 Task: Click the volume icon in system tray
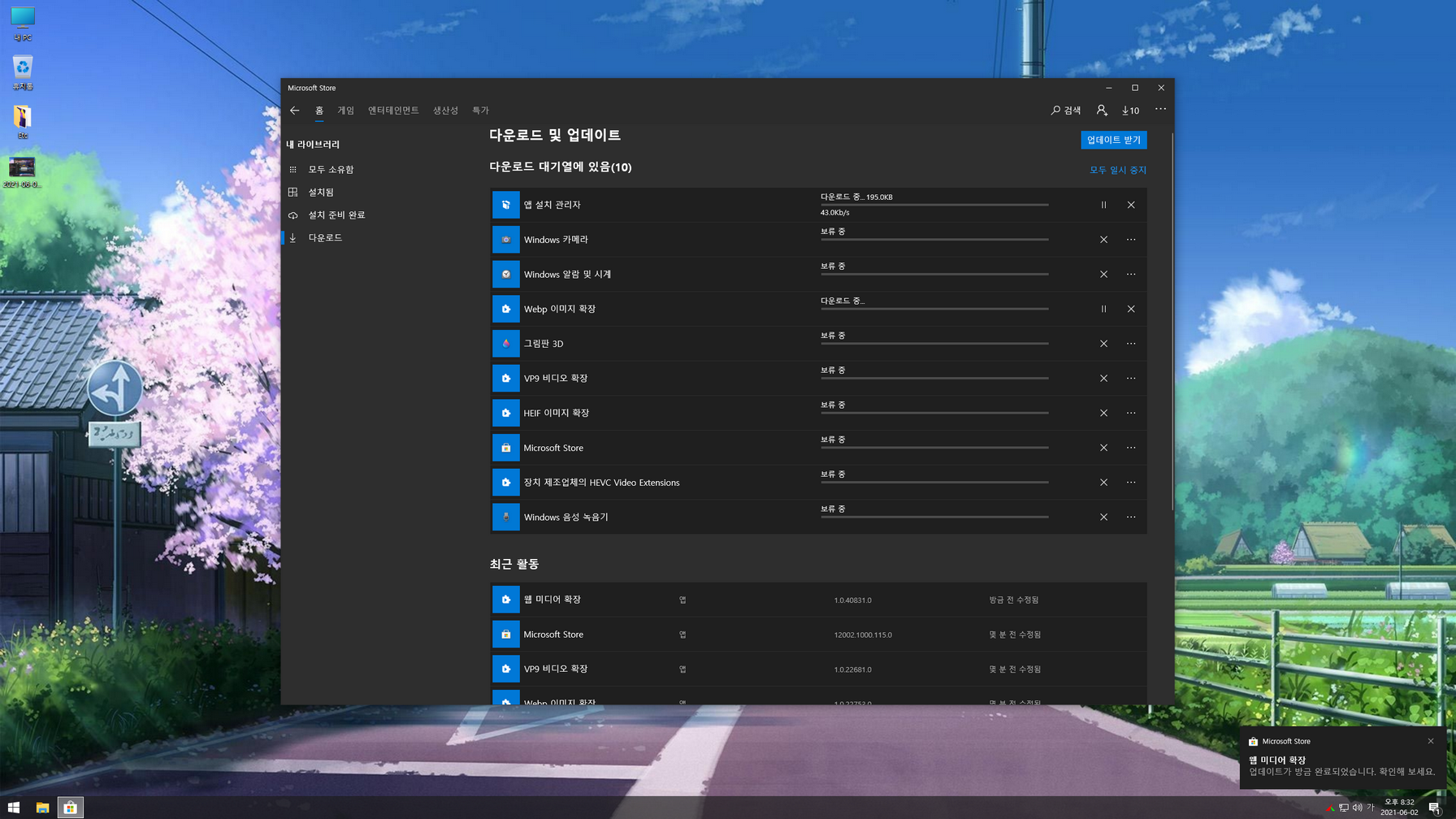coord(1357,808)
